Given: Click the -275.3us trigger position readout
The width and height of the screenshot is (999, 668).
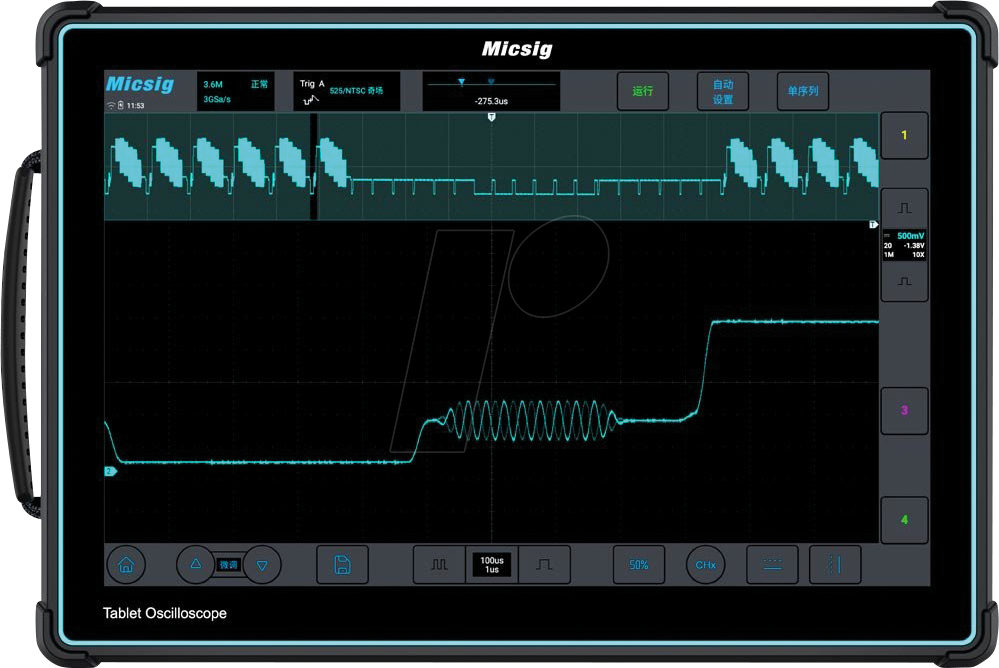Looking at the screenshot, I should coord(491,99).
